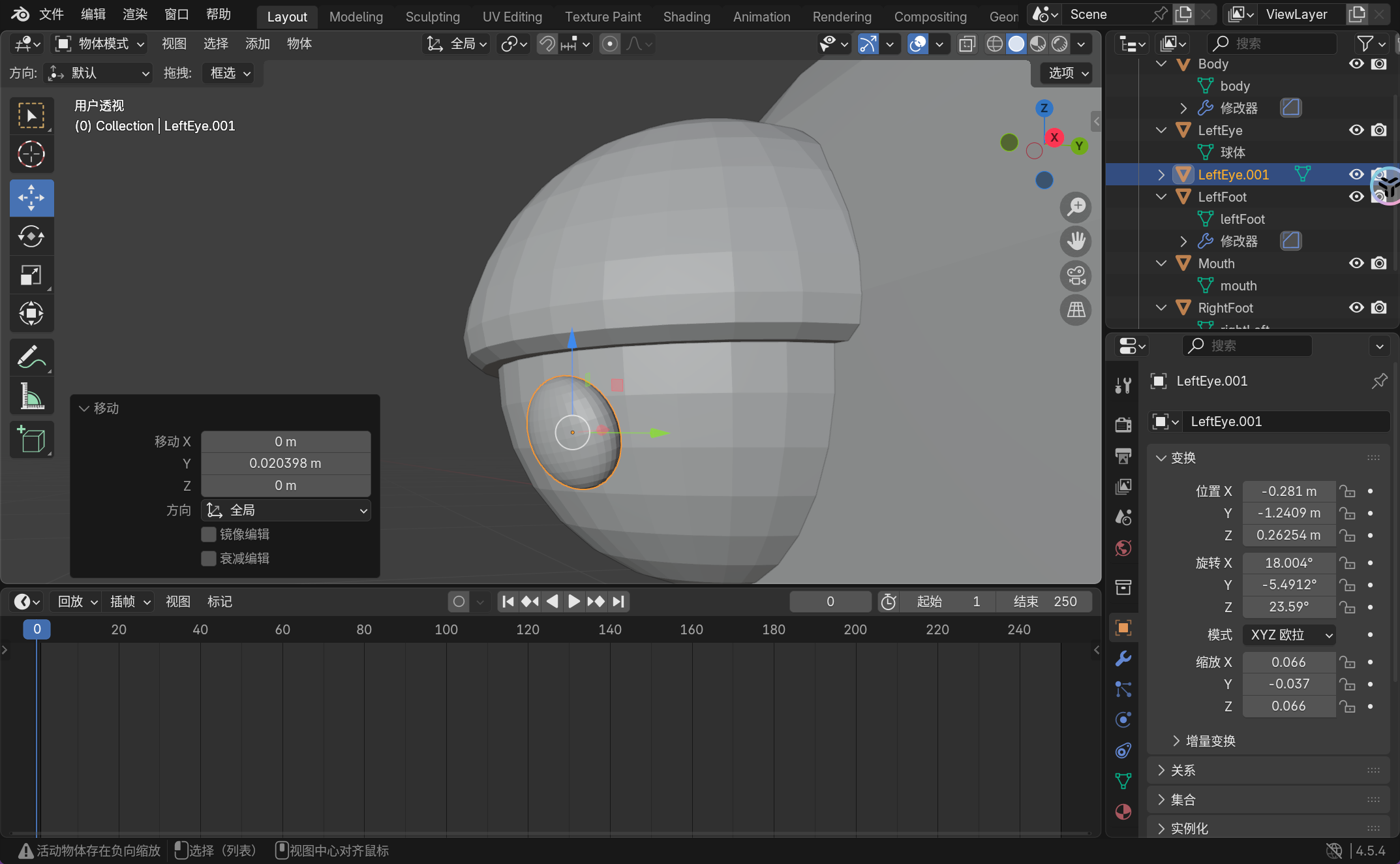Select the 3D Cursor tool
Image resolution: width=1400 pixels, height=864 pixels.
click(31, 155)
